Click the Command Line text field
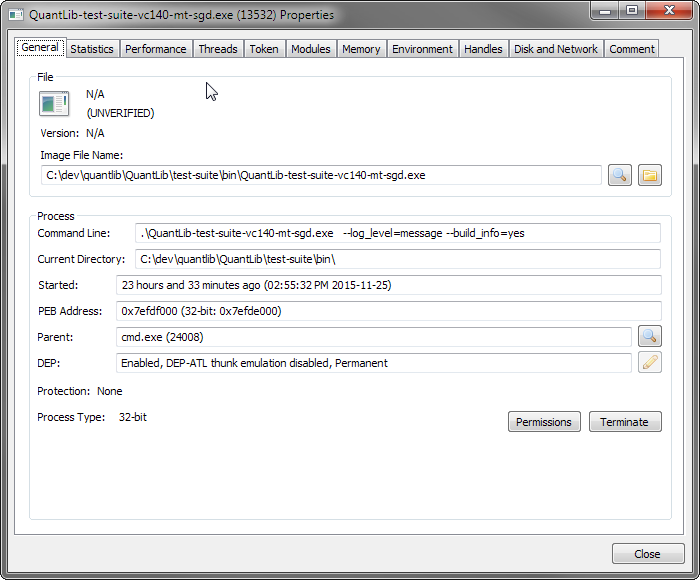Screen dimensions: 700x580 tap(397, 233)
